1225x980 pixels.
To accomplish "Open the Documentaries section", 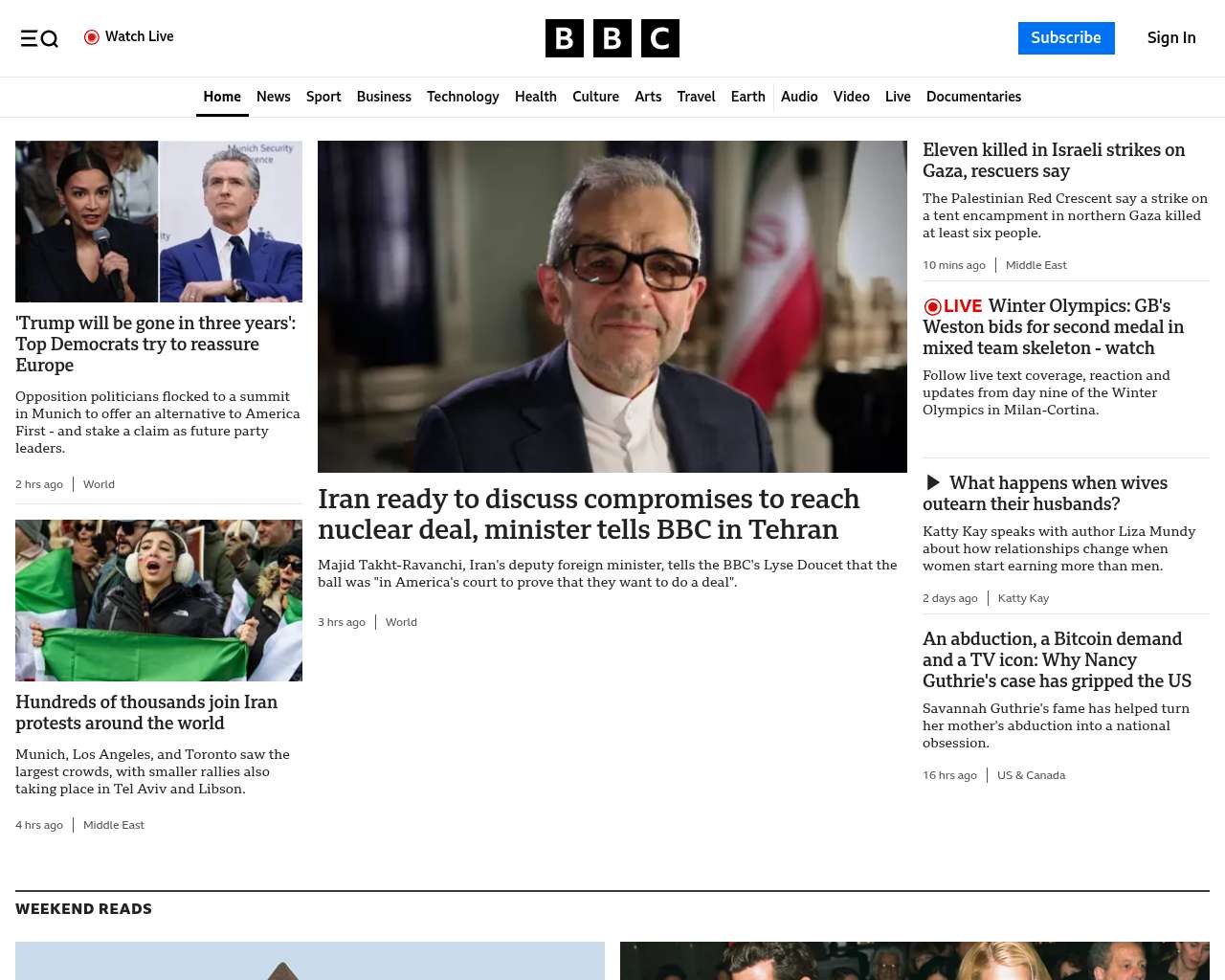I will 973,97.
